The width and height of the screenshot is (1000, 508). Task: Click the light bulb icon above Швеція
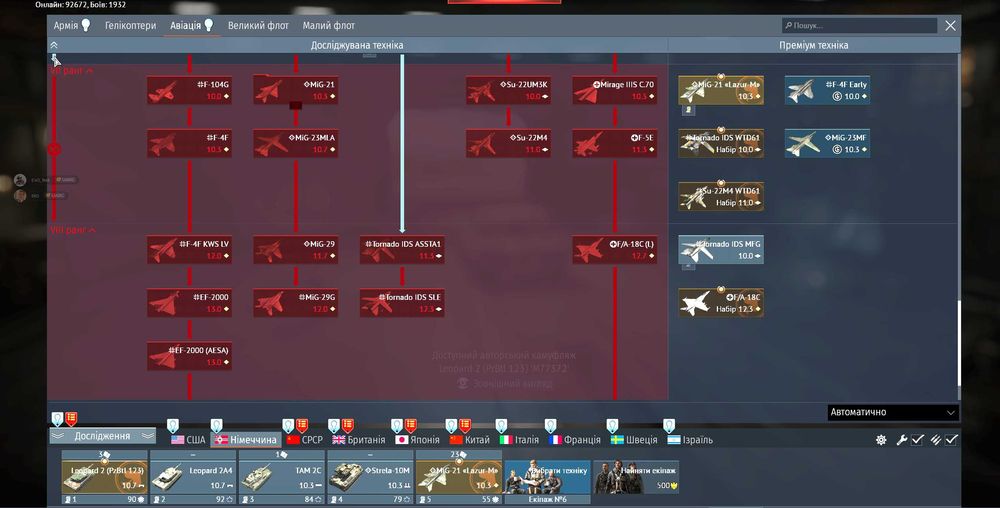[x=612, y=425]
